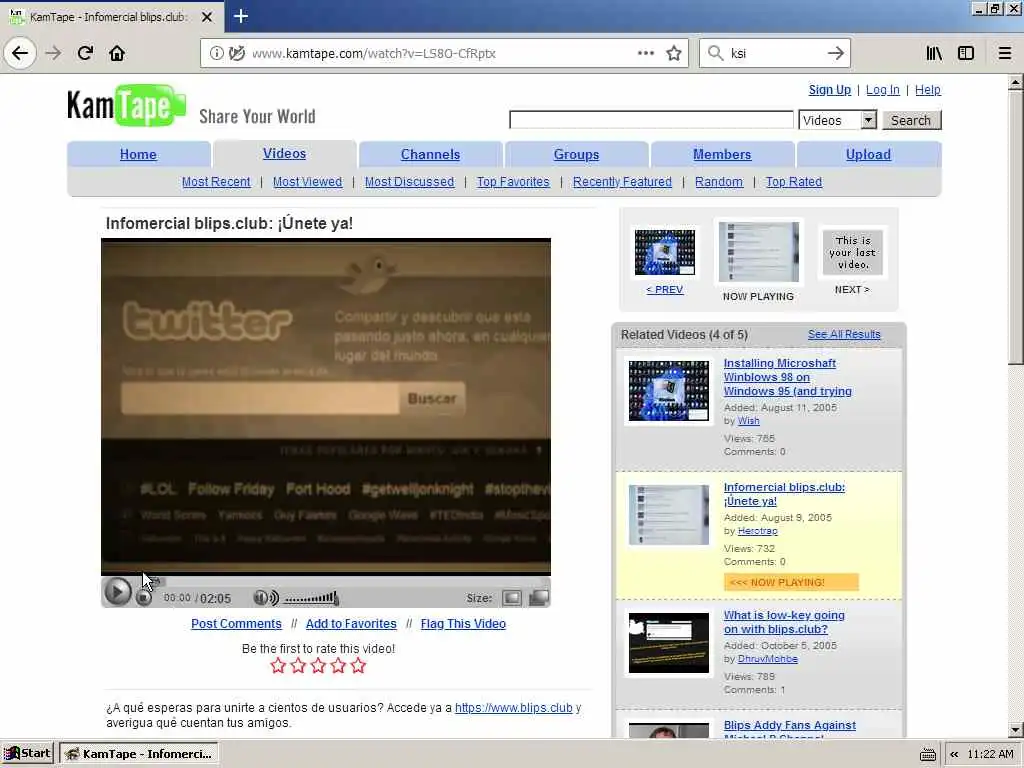This screenshot has height=768, width=1024.
Task: Open the Library icon in toolbar
Action: [934, 53]
